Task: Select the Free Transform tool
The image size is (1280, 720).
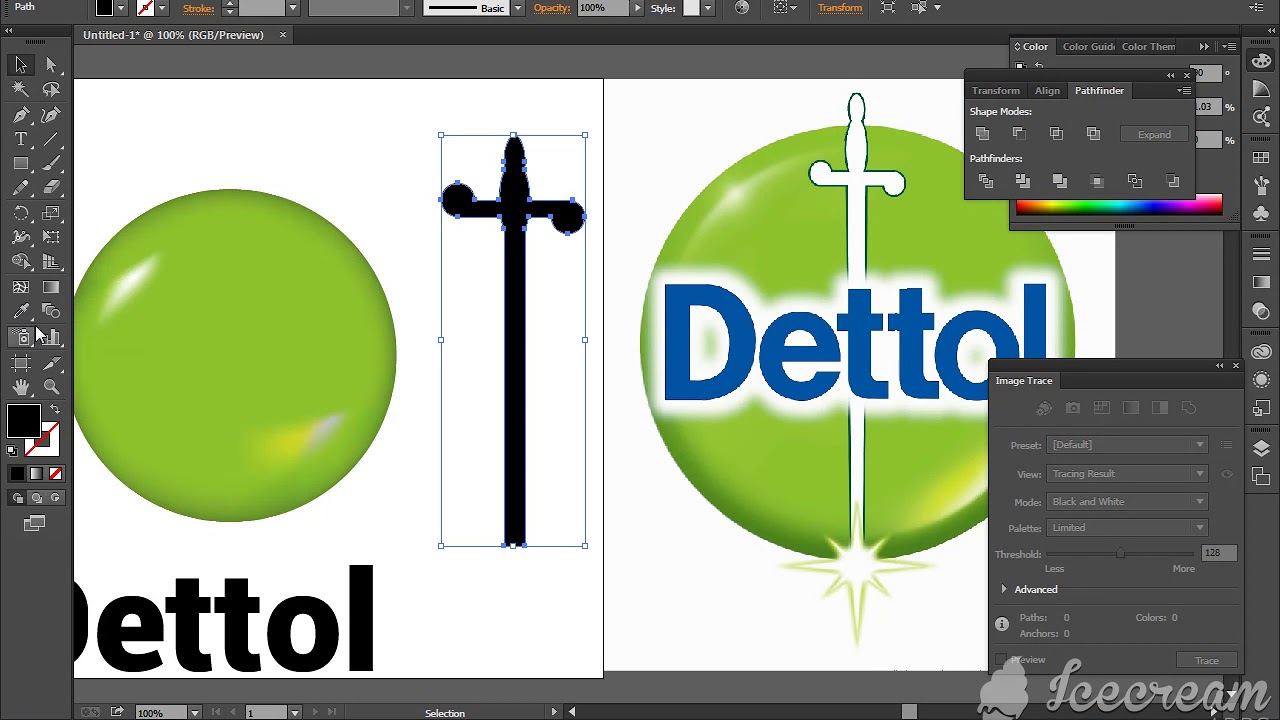Action: 51,237
